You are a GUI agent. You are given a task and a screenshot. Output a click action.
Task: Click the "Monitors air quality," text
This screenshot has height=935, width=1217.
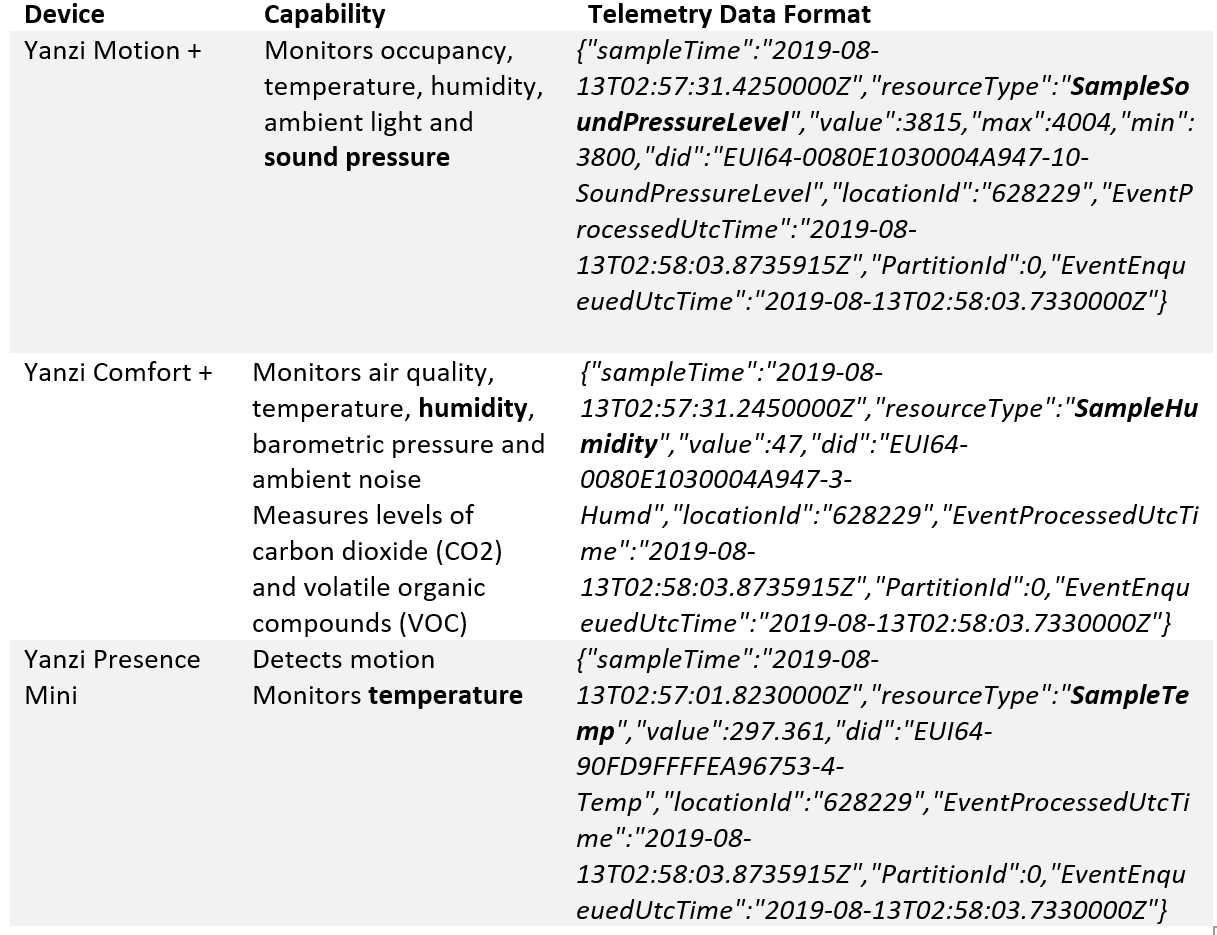(373, 373)
